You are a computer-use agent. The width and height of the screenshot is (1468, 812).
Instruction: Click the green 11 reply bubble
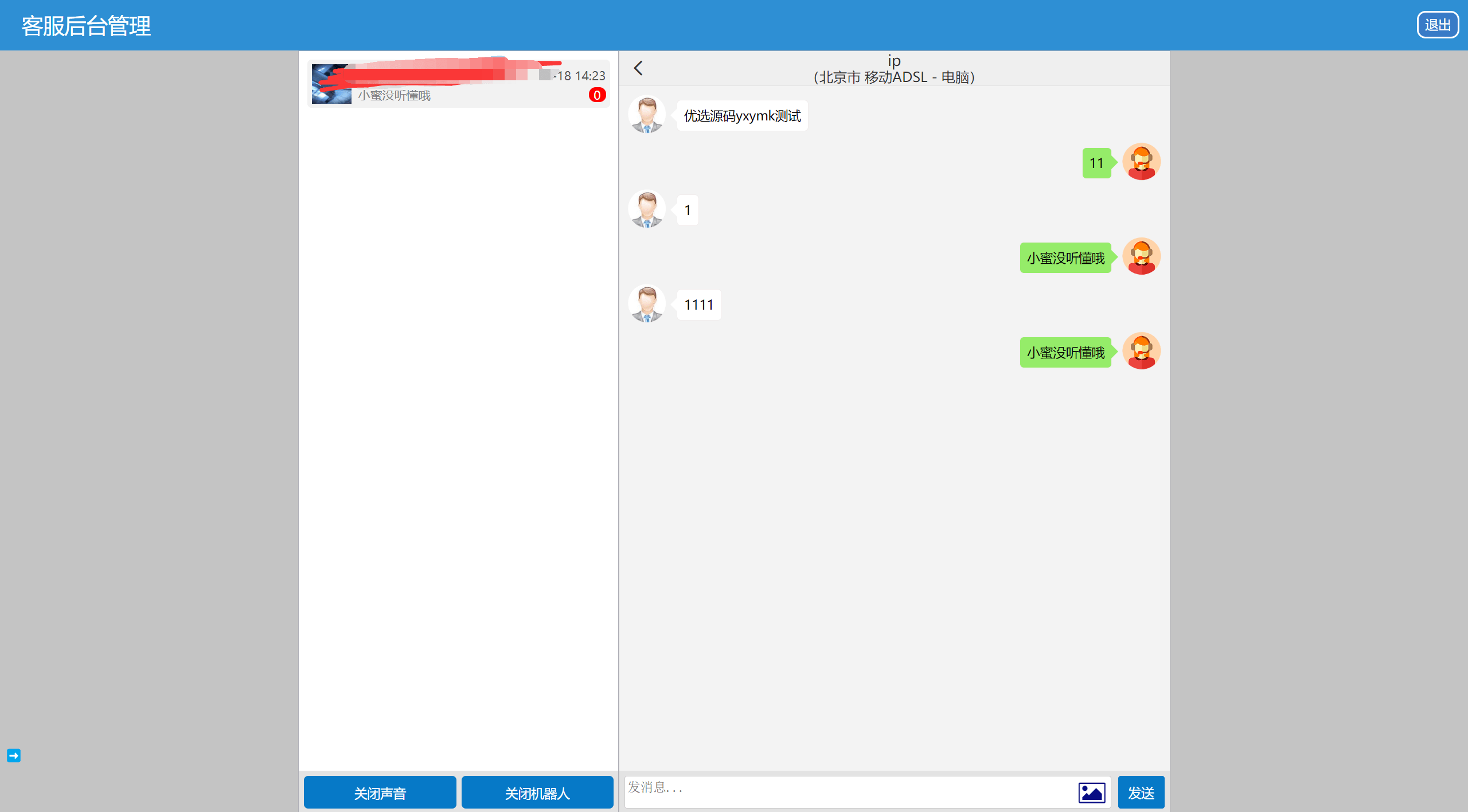(1096, 163)
